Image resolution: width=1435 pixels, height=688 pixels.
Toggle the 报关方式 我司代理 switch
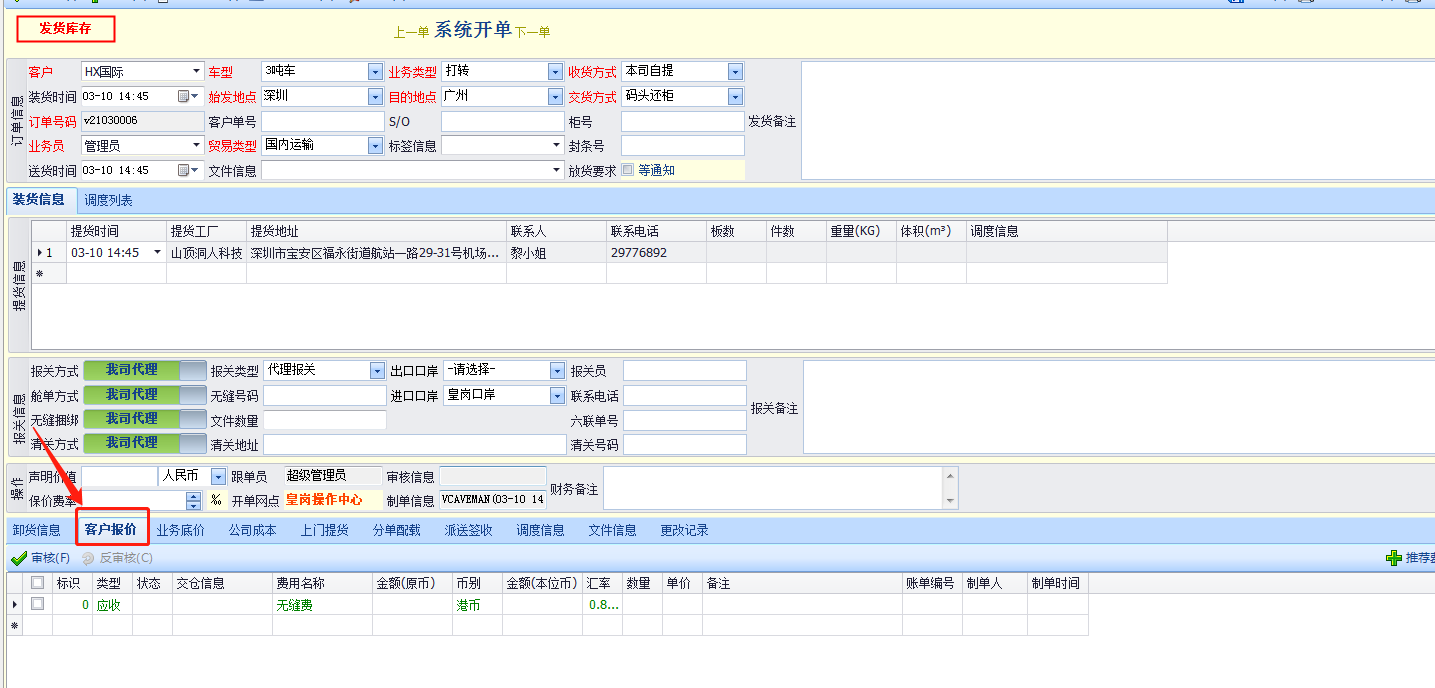pyautogui.click(x=144, y=370)
